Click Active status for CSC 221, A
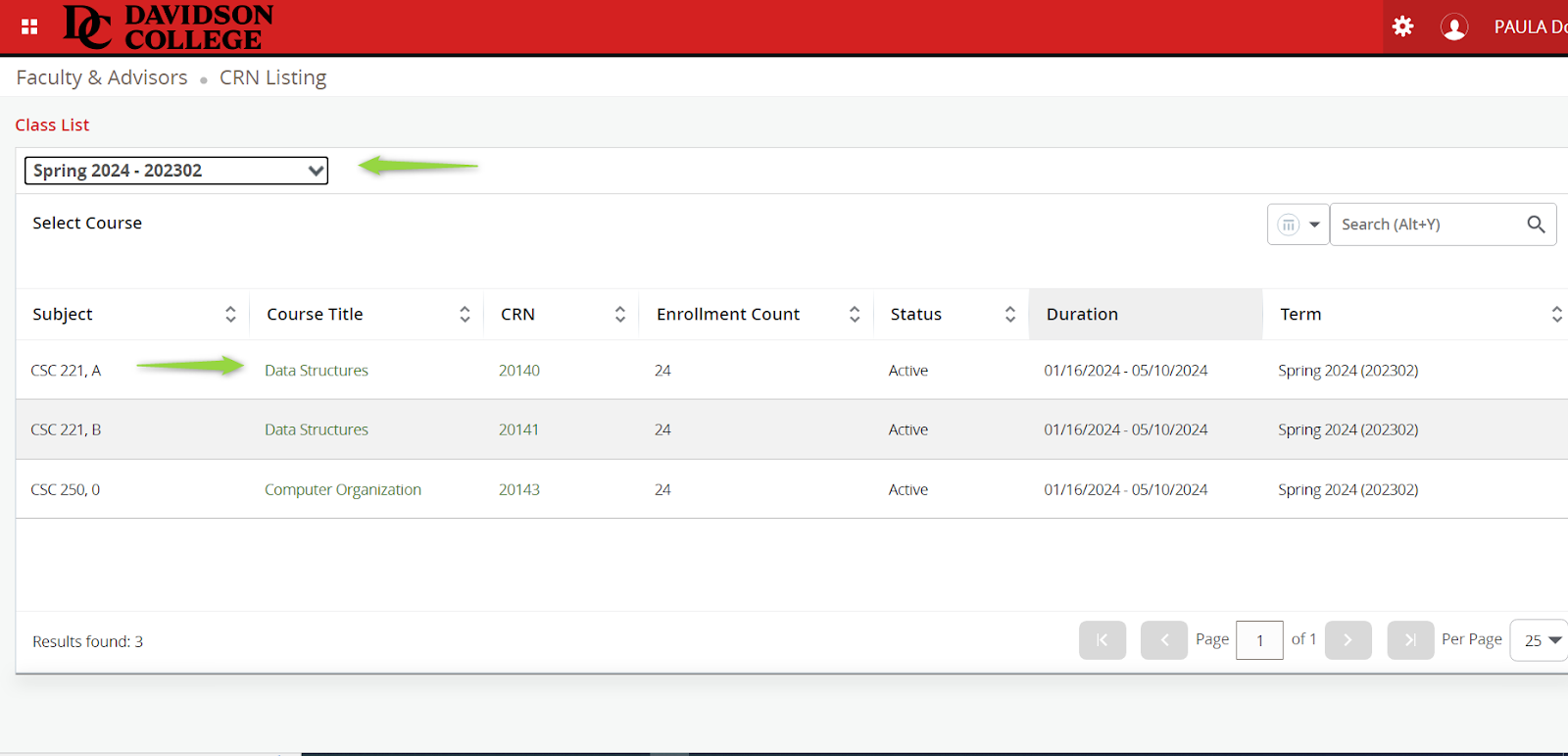Viewport: 1568px width, 756px height. coord(908,371)
